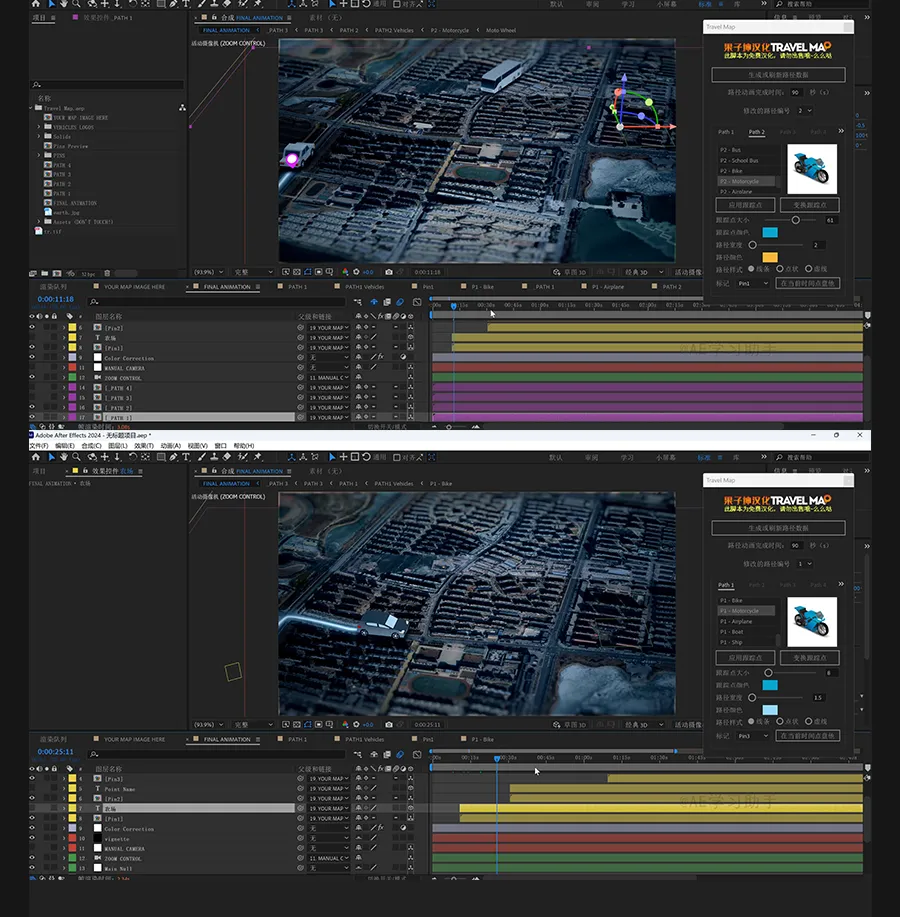Select the dashed path style radio in lower panel

809,721
